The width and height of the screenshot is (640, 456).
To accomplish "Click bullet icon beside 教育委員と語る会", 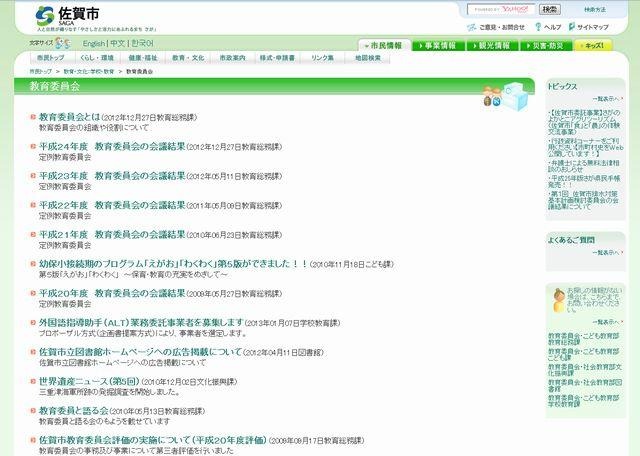I will (33, 411).
